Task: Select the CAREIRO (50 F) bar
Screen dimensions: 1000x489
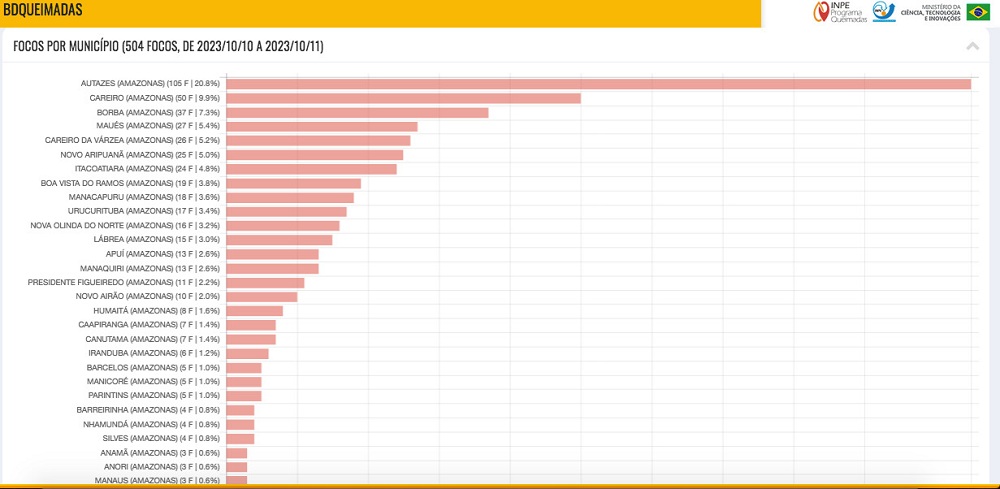Action: click(x=403, y=98)
